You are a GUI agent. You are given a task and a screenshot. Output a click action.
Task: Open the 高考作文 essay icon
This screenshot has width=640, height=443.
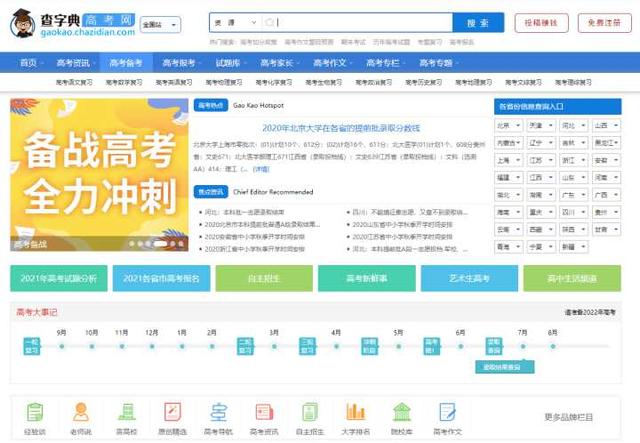click(447, 415)
